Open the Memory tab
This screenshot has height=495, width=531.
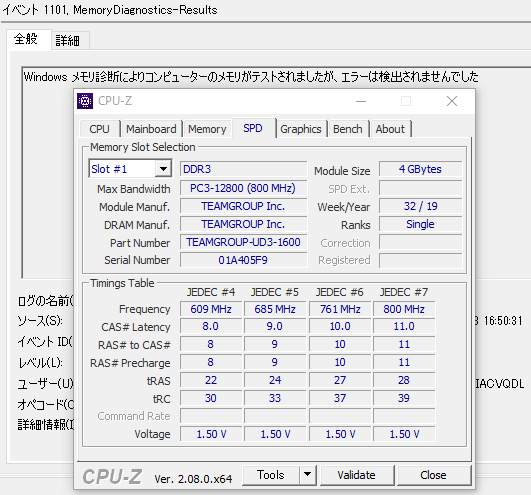207,129
